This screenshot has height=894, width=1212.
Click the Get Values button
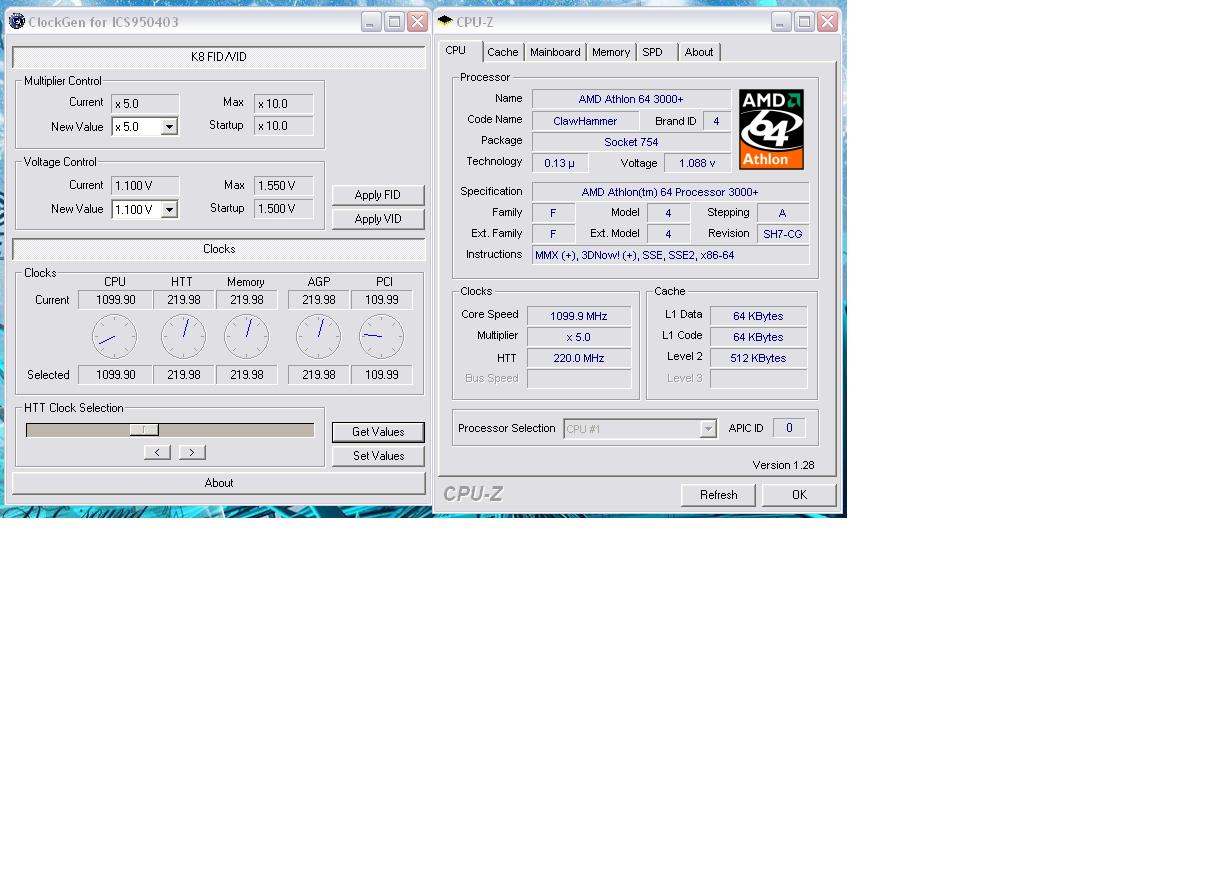(378, 432)
